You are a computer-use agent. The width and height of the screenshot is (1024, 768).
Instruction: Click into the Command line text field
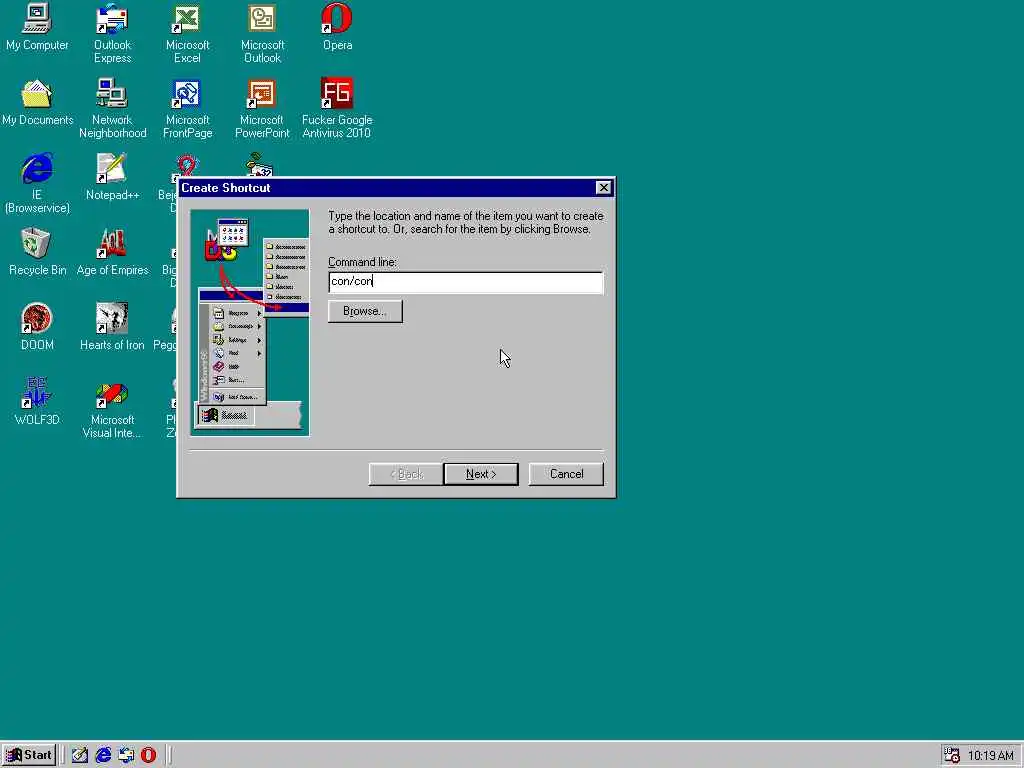[466, 282]
